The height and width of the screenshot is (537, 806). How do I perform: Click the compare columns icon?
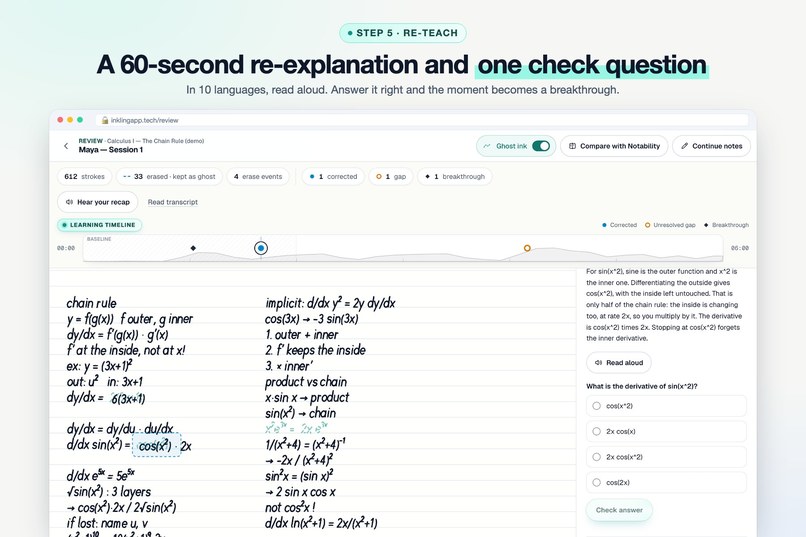572,146
